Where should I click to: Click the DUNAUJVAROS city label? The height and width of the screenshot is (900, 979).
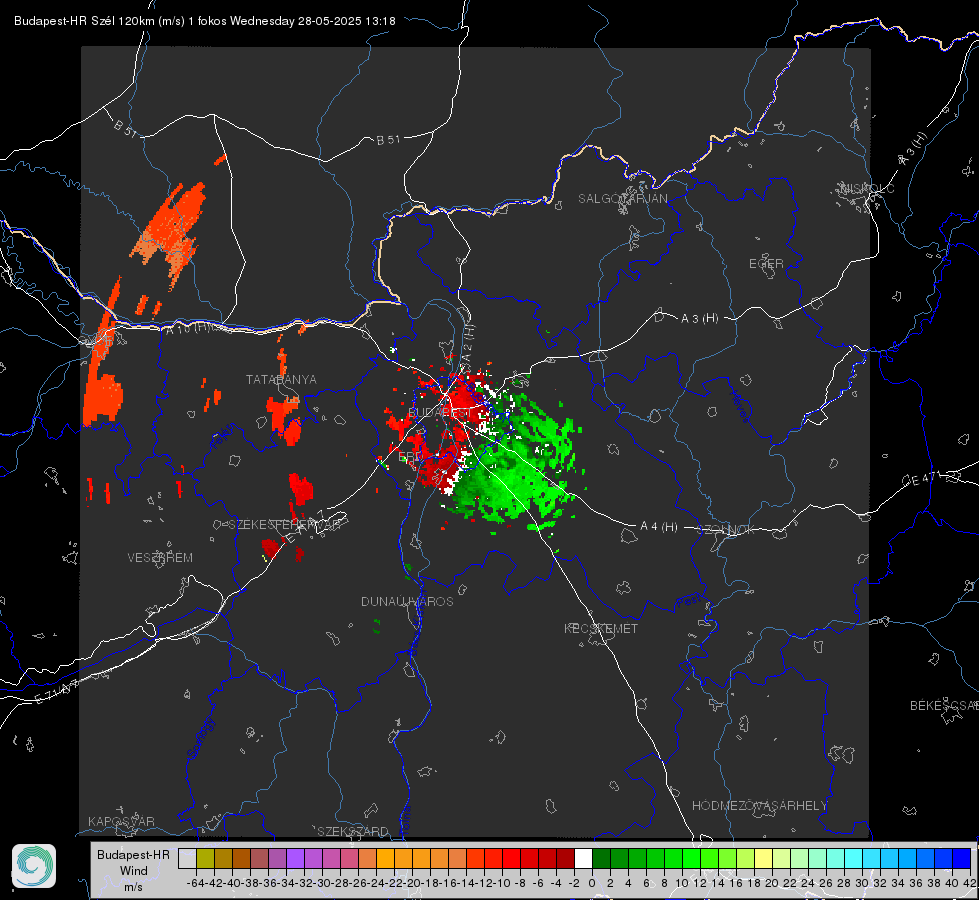coord(407,601)
